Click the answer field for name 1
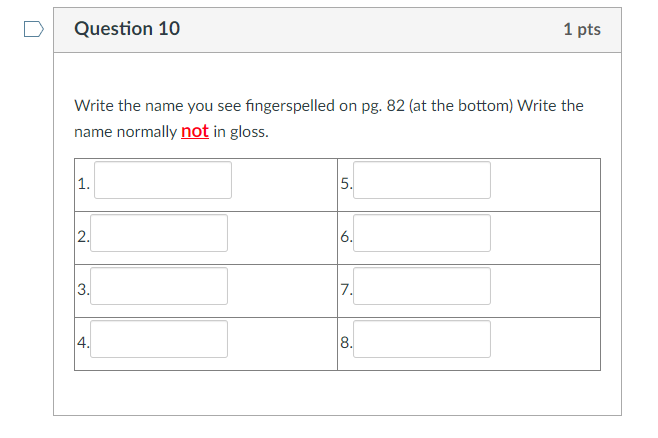Viewport: 658px width, 438px height. coord(163,181)
